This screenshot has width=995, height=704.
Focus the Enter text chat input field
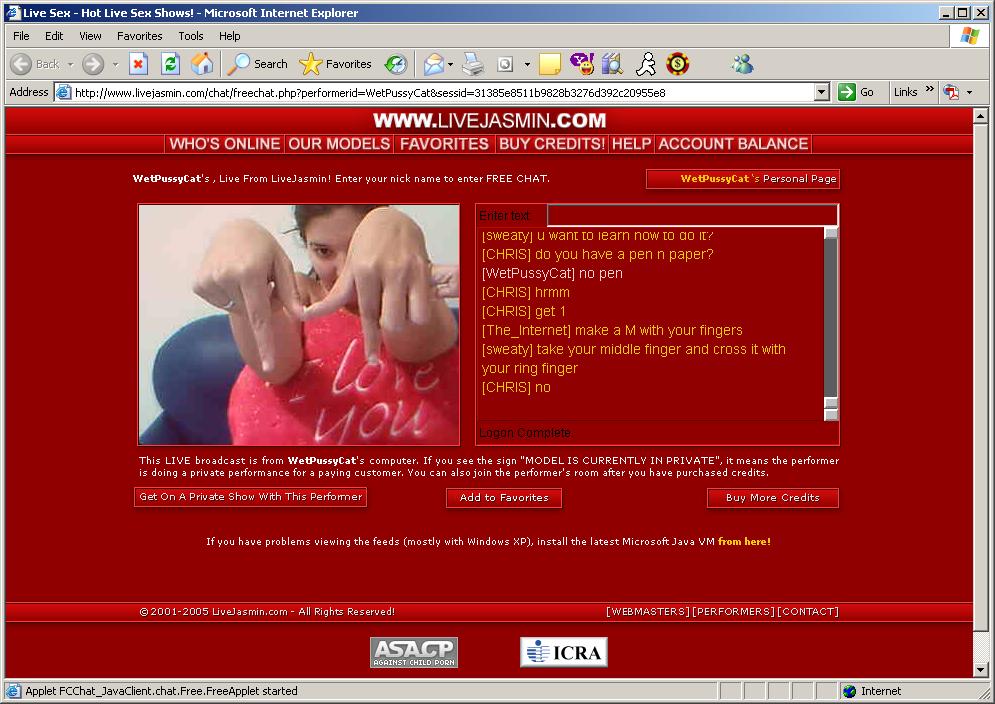point(692,215)
